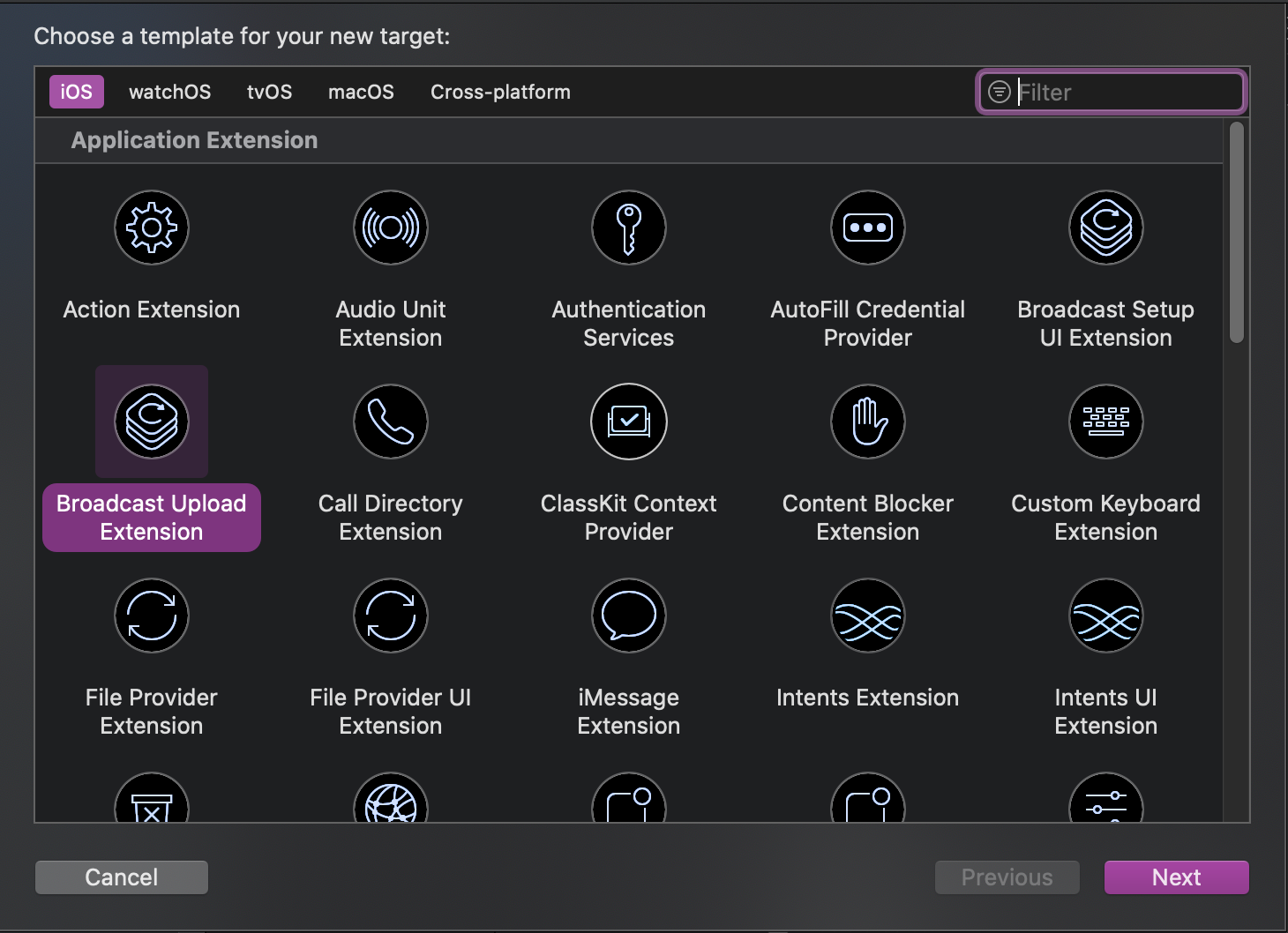Click the Intents UI Extension label
Image resolution: width=1288 pixels, height=933 pixels.
click(x=1106, y=712)
